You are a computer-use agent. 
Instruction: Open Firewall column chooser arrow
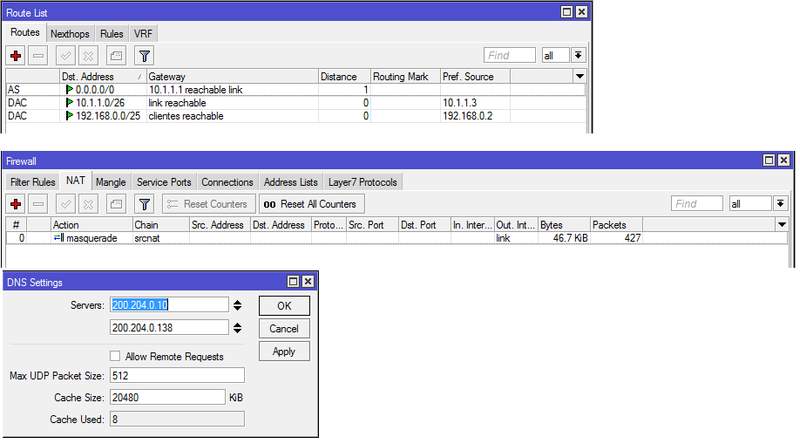pyautogui.click(x=782, y=225)
